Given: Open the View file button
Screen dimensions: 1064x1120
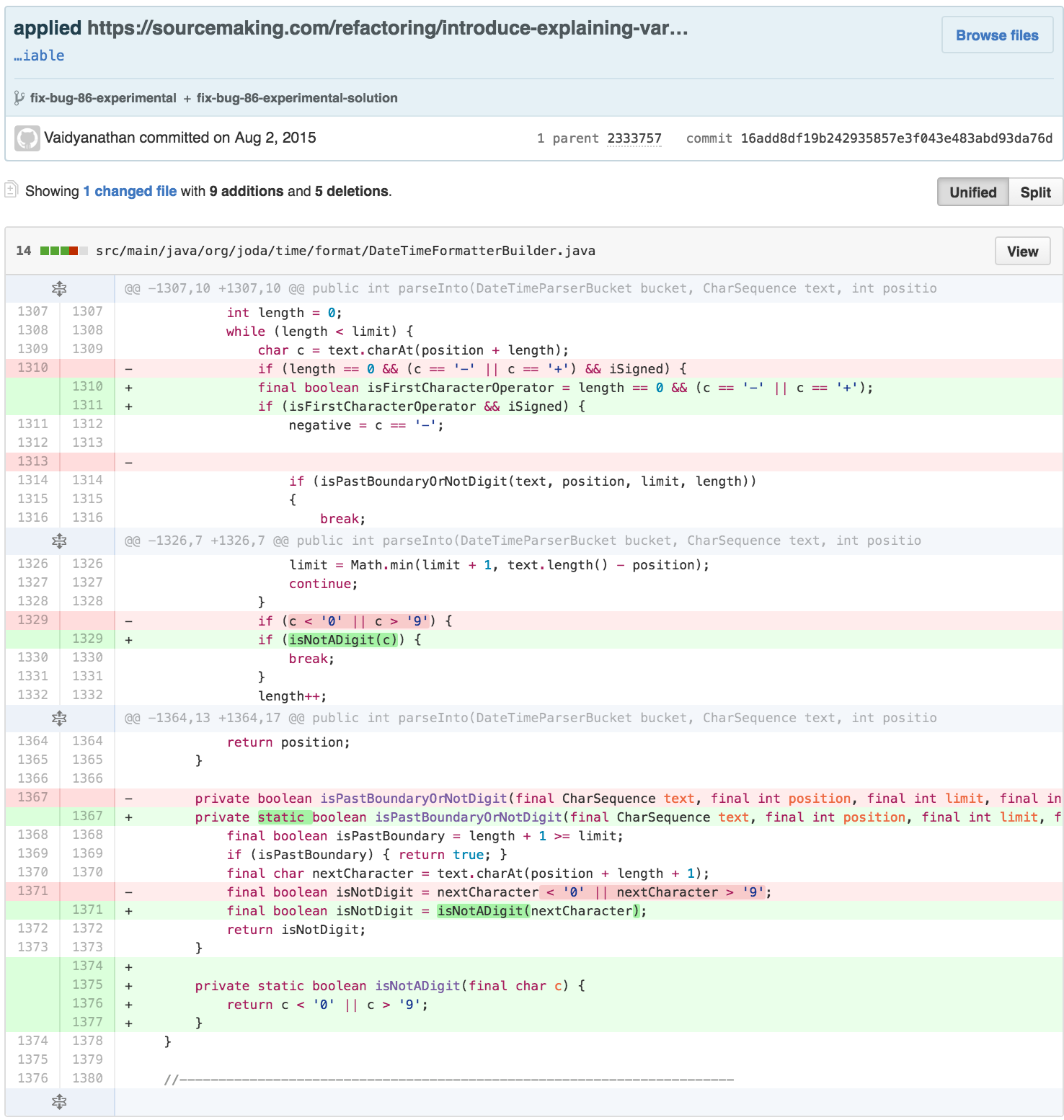Looking at the screenshot, I should click(x=1022, y=252).
